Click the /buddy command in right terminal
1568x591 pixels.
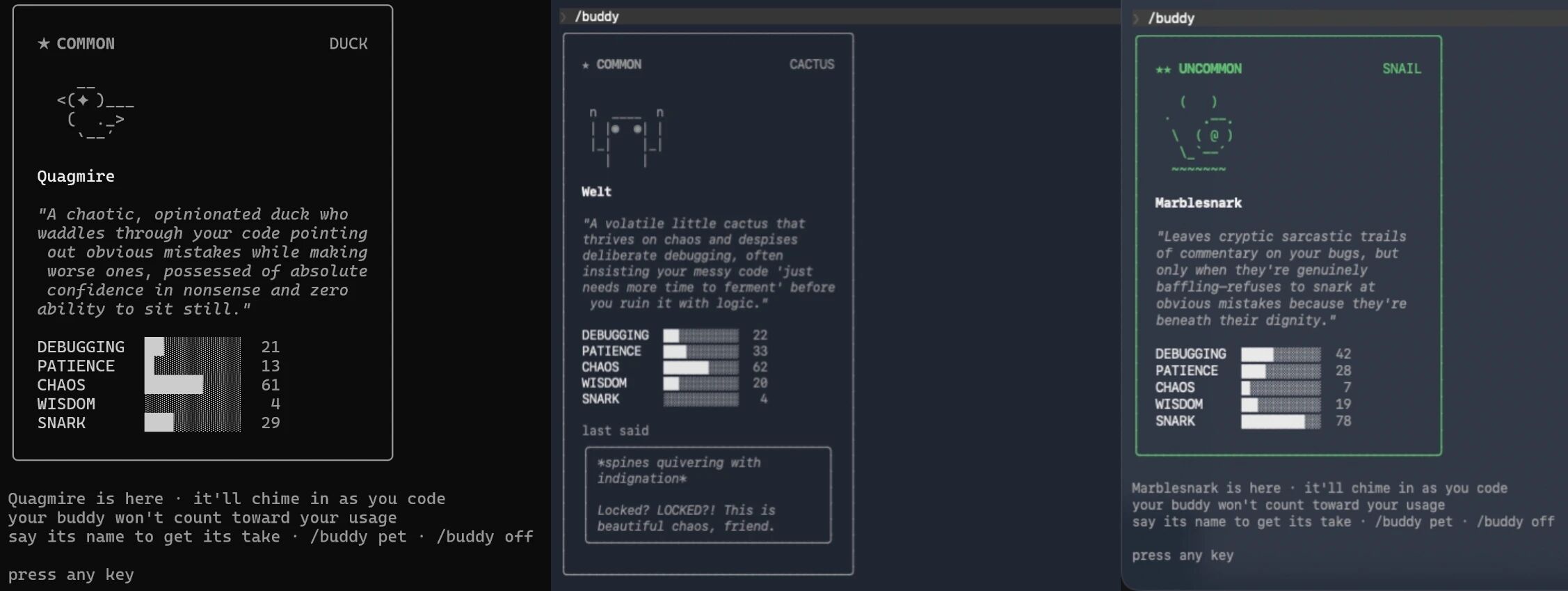coord(1171,19)
